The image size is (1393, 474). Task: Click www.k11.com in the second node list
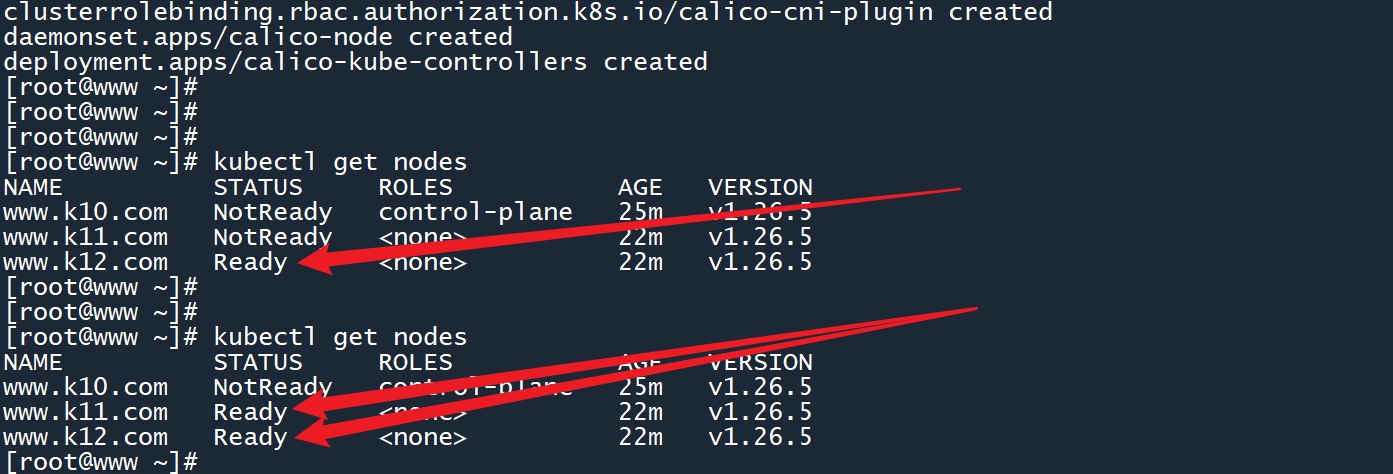point(85,412)
